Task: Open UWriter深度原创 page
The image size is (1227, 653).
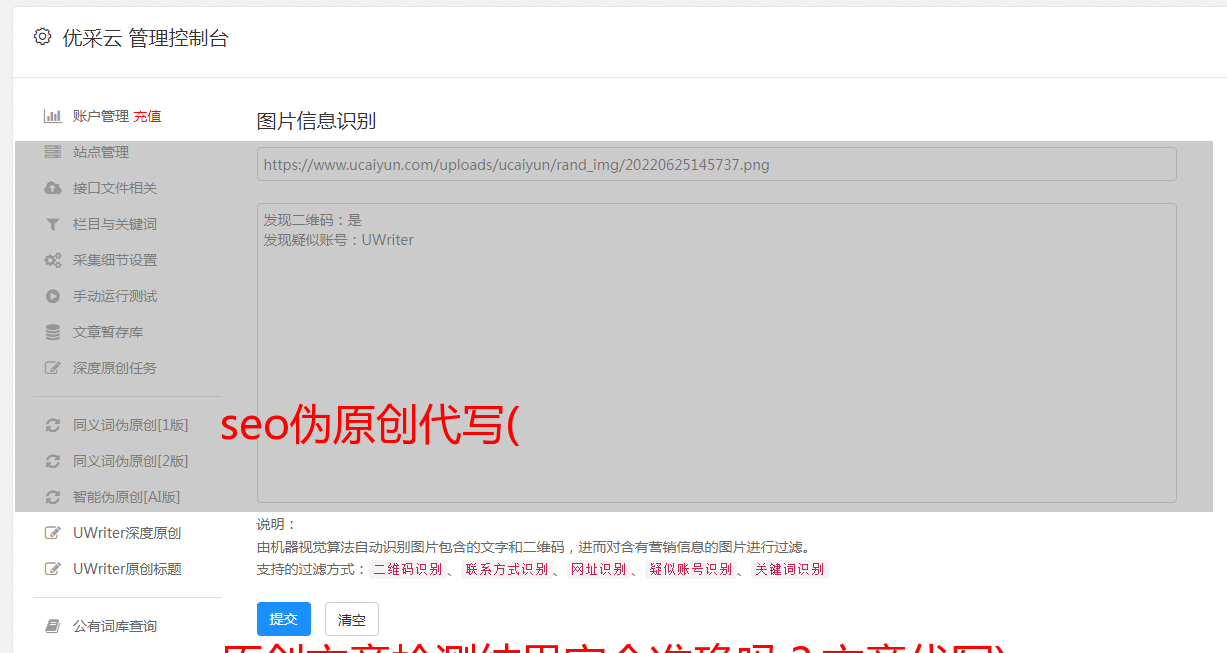Action: [127, 533]
